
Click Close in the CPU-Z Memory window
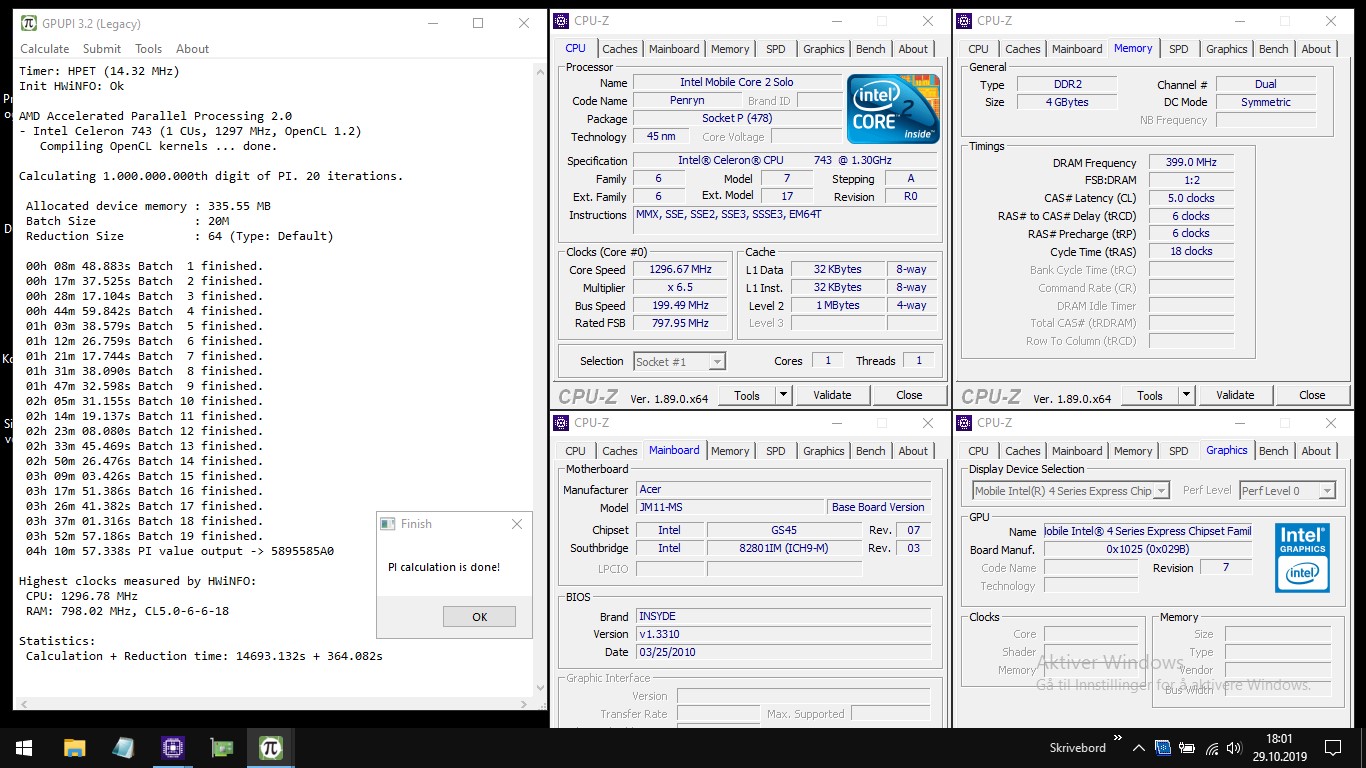pos(1312,395)
